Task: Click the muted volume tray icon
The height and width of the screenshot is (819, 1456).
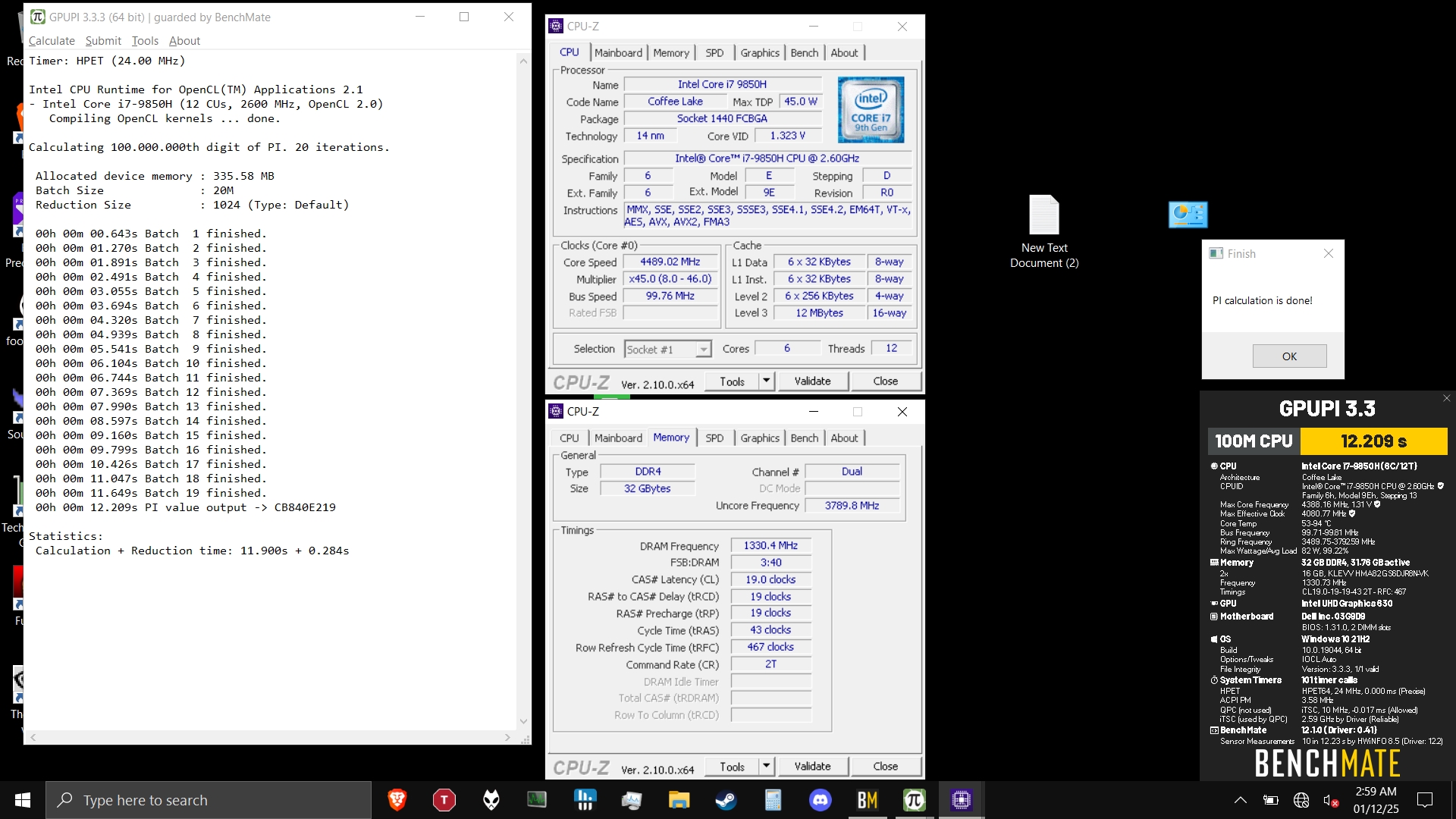Action: pyautogui.click(x=1331, y=800)
